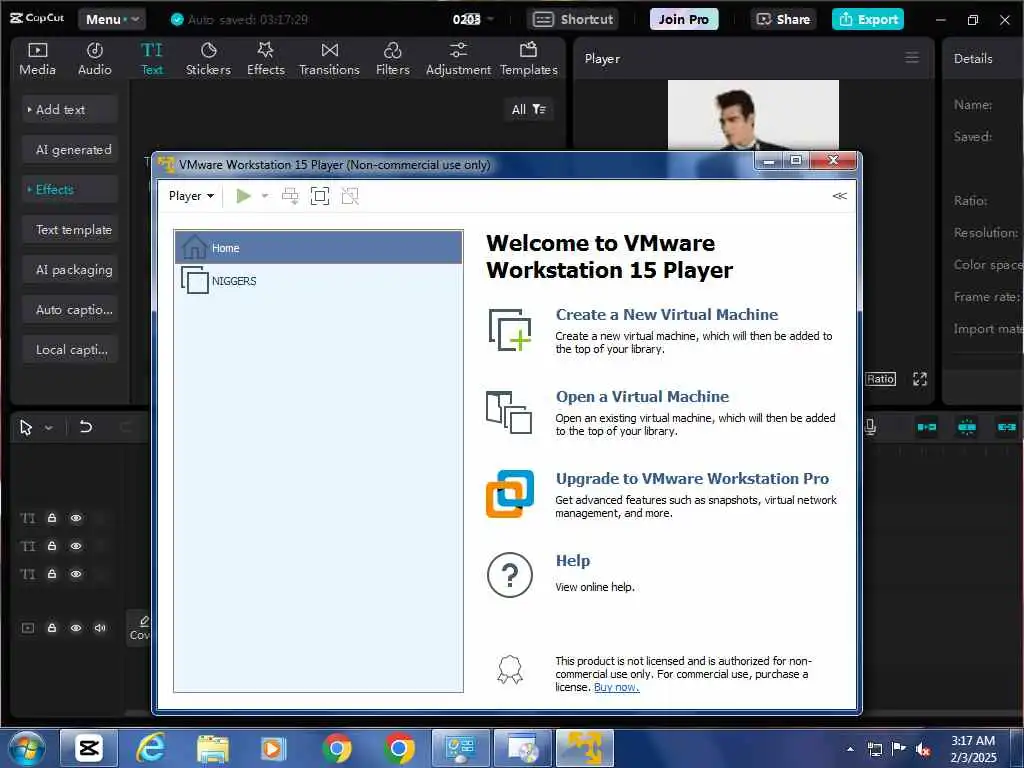Click the Ratio button in CapCut player
Viewport: 1024px width, 768px height.
coord(880,379)
